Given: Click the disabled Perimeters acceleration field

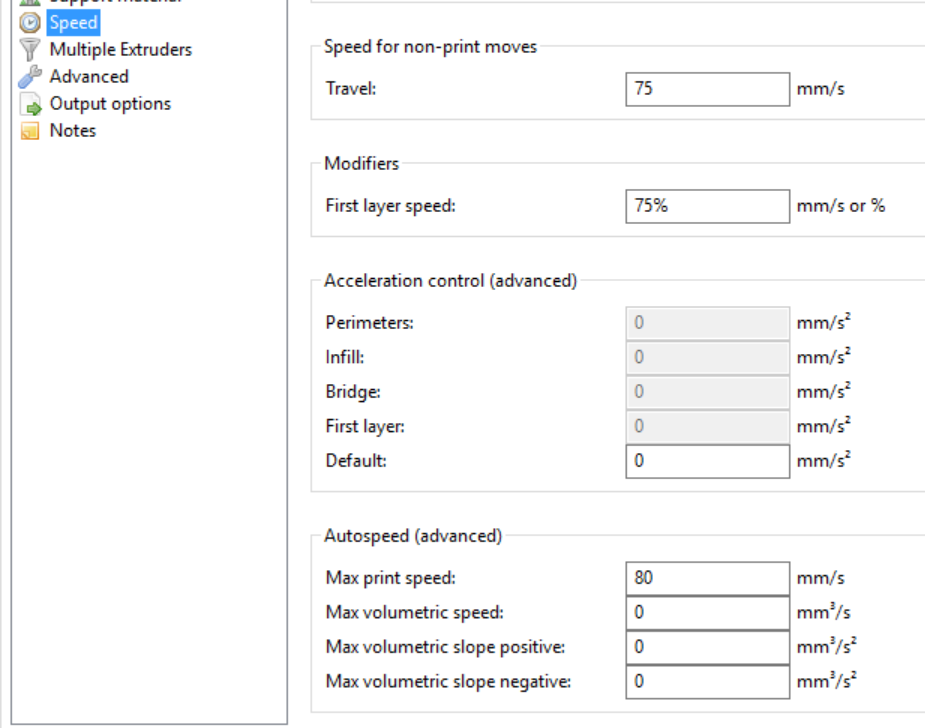Looking at the screenshot, I should click(707, 323).
